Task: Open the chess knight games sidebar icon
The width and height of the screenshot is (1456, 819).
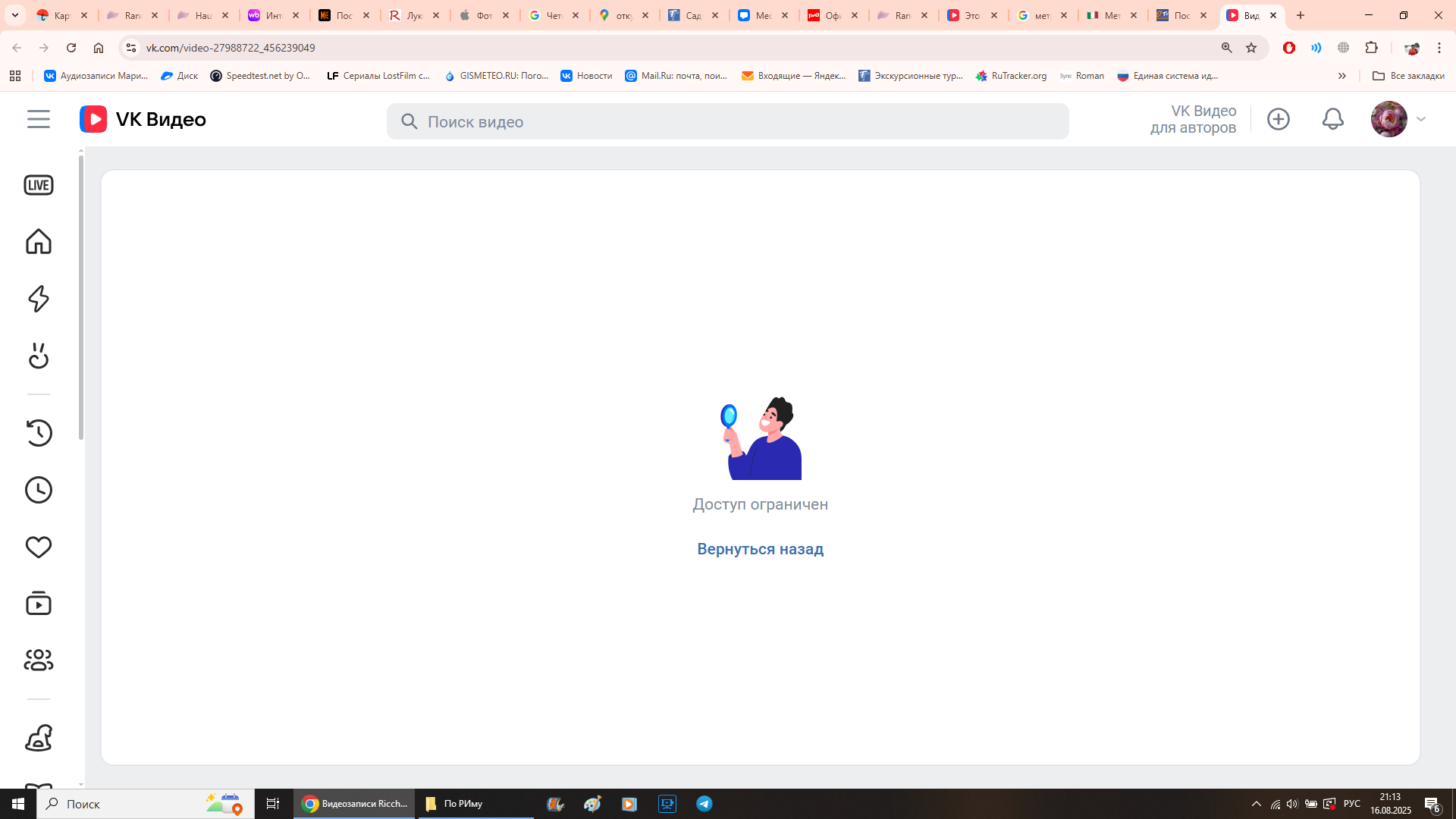Action: pos(39,738)
